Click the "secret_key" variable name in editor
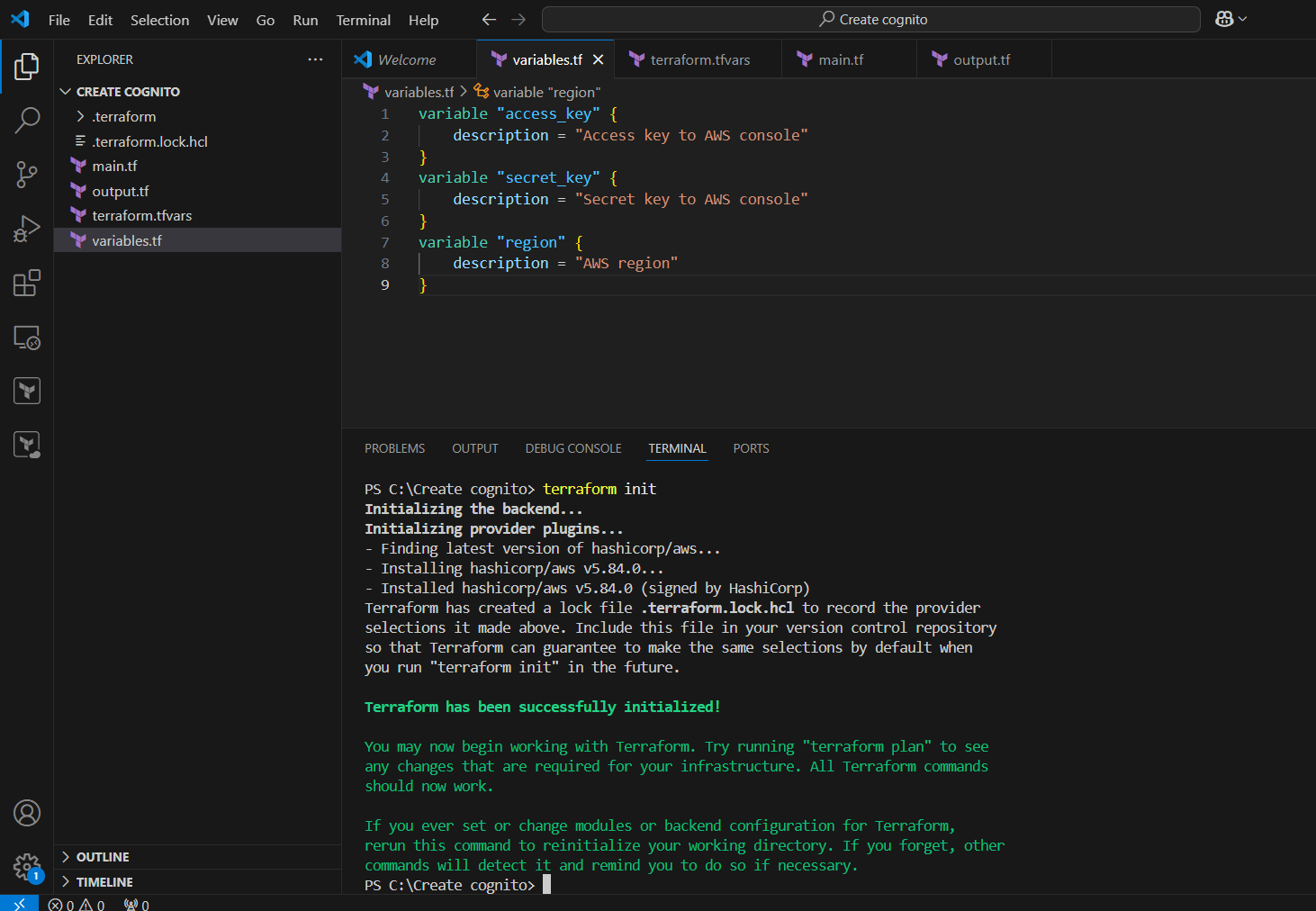Screen dimensions: 1316x911 548,177
